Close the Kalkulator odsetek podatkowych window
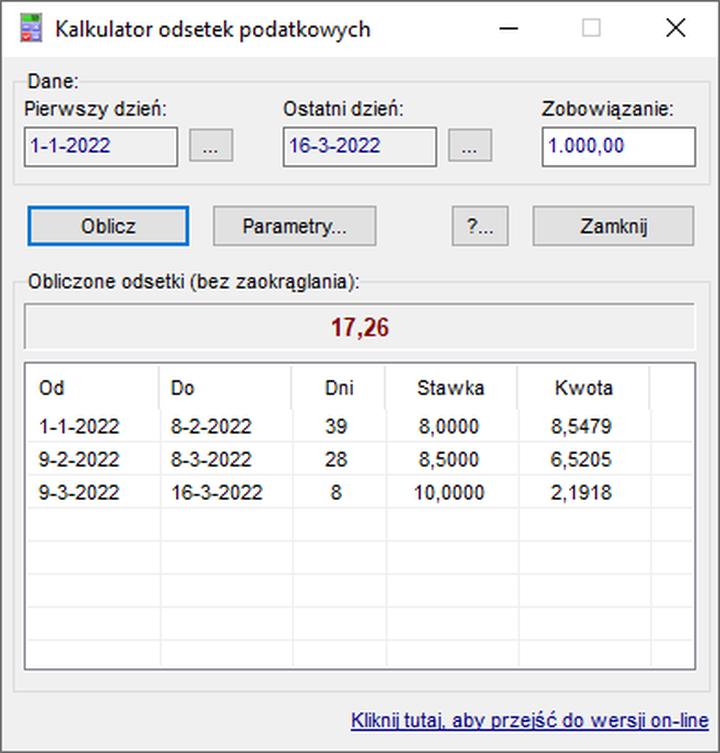The height and width of the screenshot is (753, 720). 675,28
